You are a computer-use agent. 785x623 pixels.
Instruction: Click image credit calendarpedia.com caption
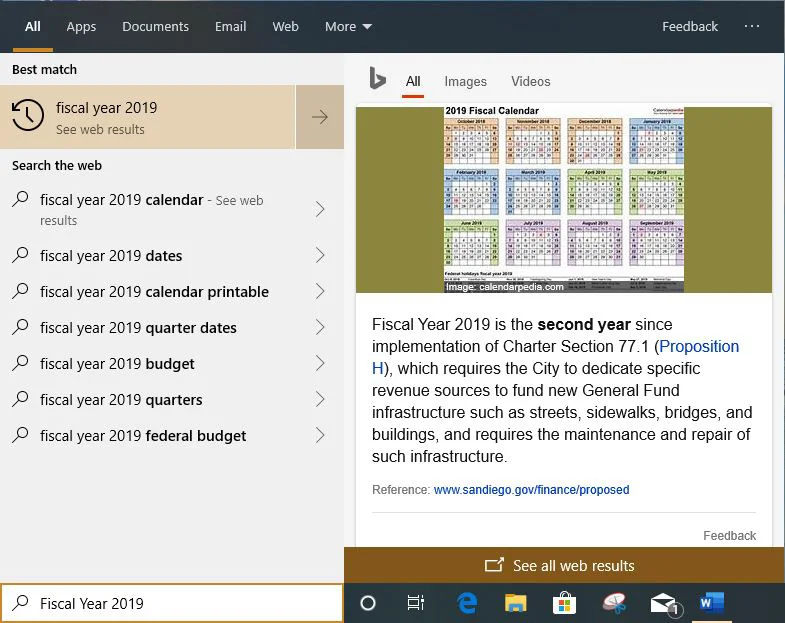(505, 287)
